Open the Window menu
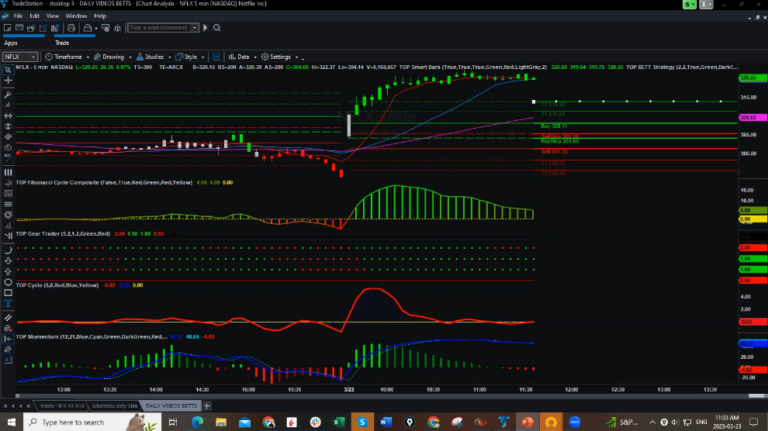 [75, 16]
